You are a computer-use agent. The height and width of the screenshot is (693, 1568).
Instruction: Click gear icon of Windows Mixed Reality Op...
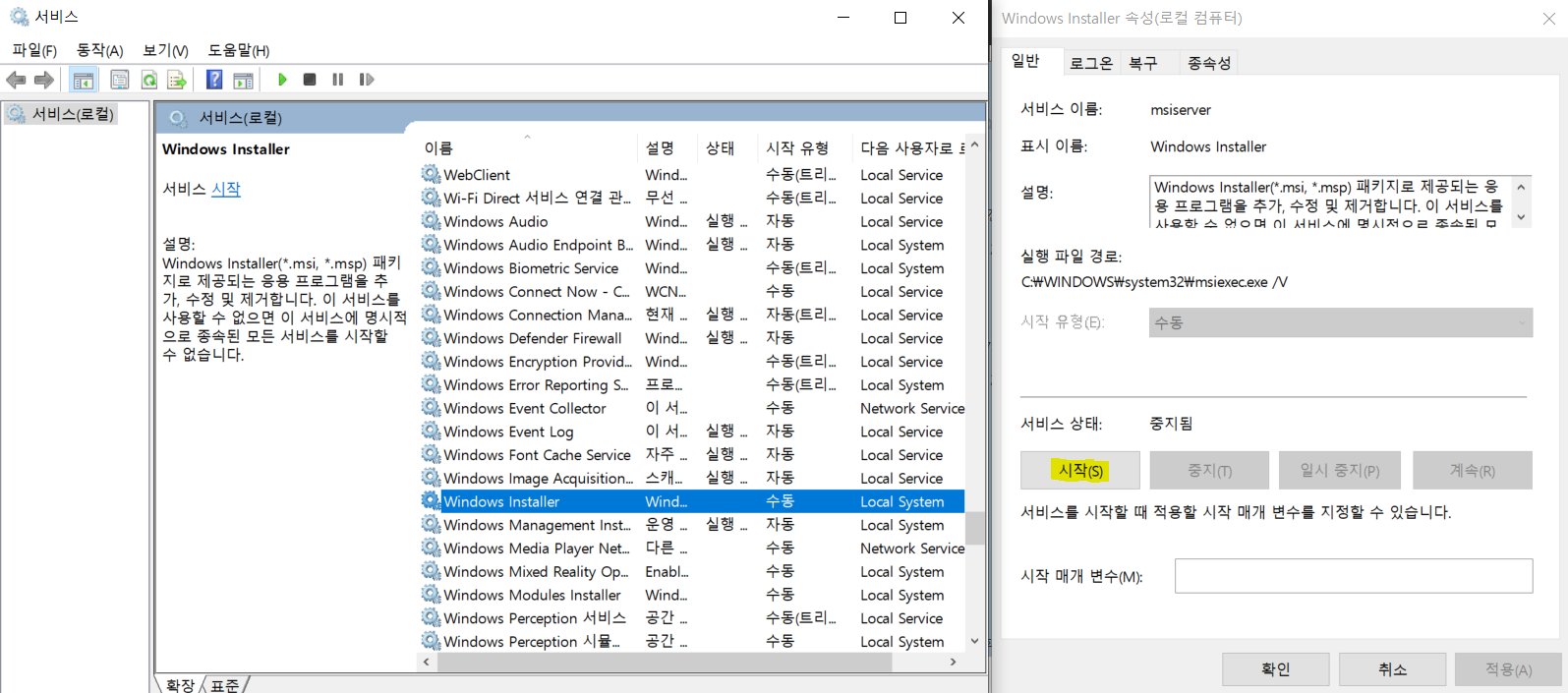431,571
